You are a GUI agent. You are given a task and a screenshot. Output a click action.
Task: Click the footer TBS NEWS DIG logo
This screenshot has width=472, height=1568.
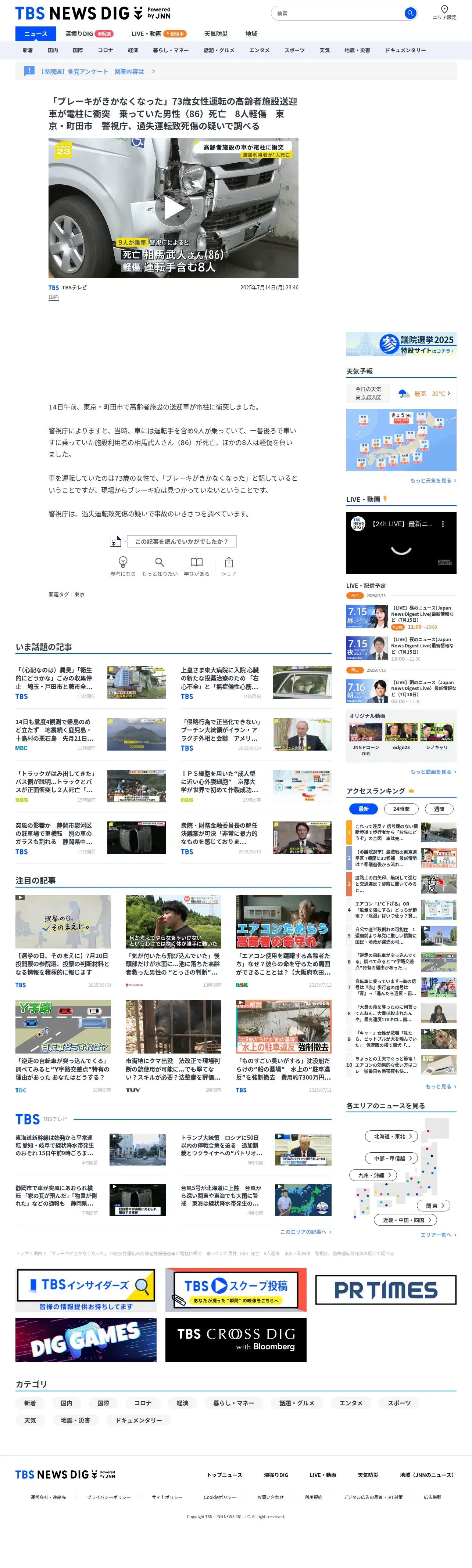65,1474
